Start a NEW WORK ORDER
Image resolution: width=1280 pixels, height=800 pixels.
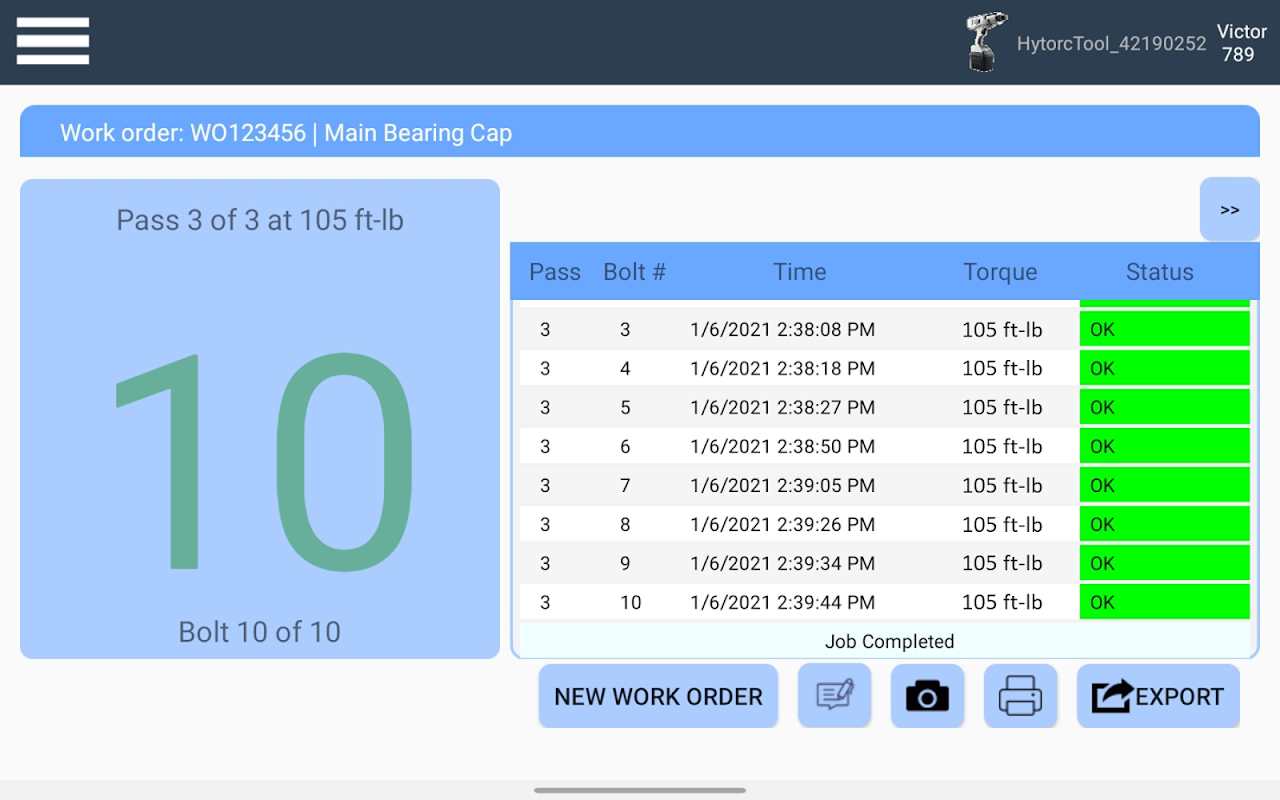pyautogui.click(x=658, y=696)
